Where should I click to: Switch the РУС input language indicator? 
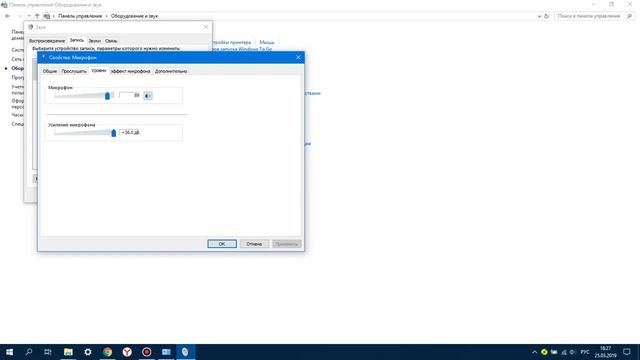tap(585, 352)
